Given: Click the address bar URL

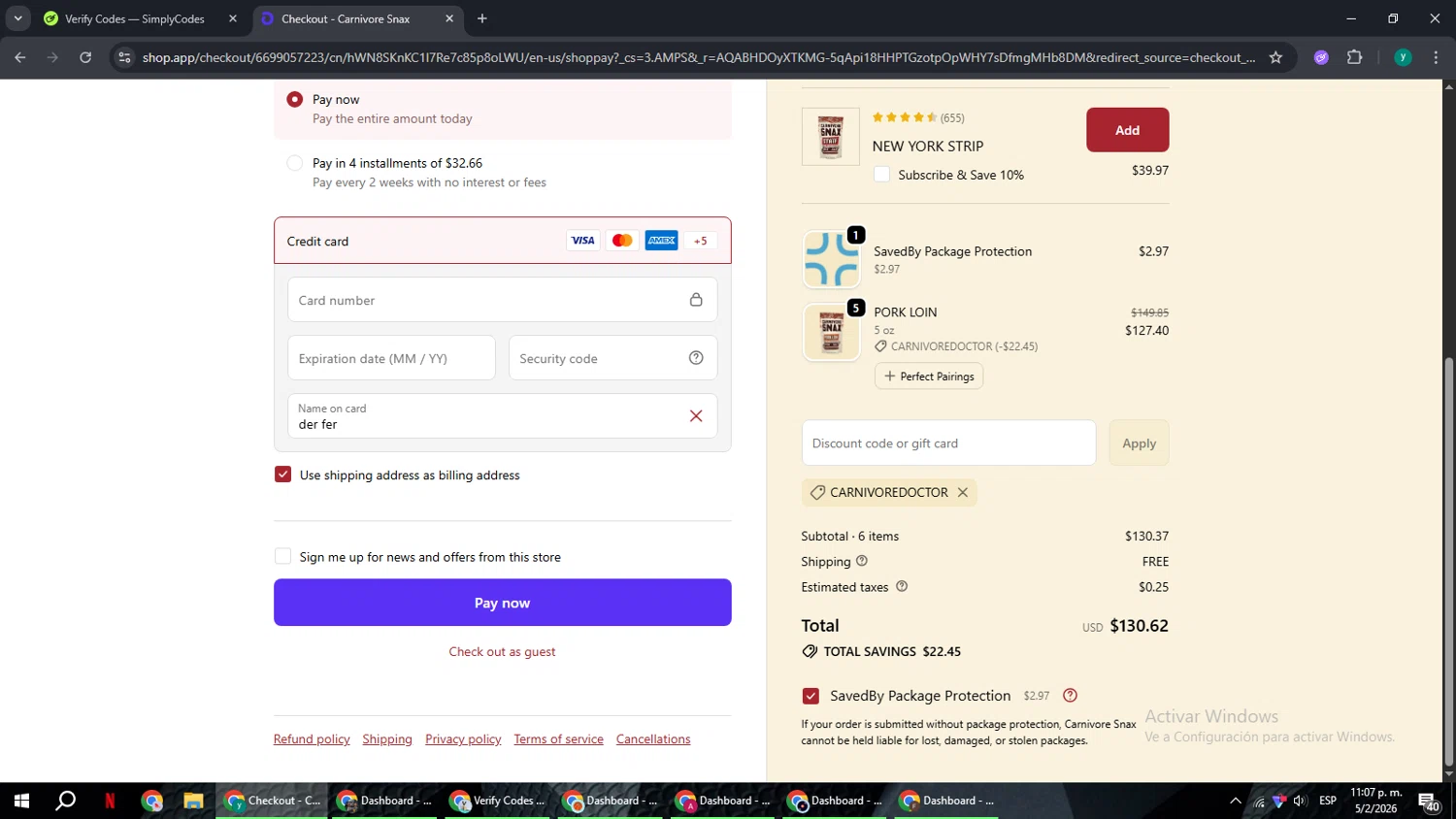Looking at the screenshot, I should pos(699,57).
